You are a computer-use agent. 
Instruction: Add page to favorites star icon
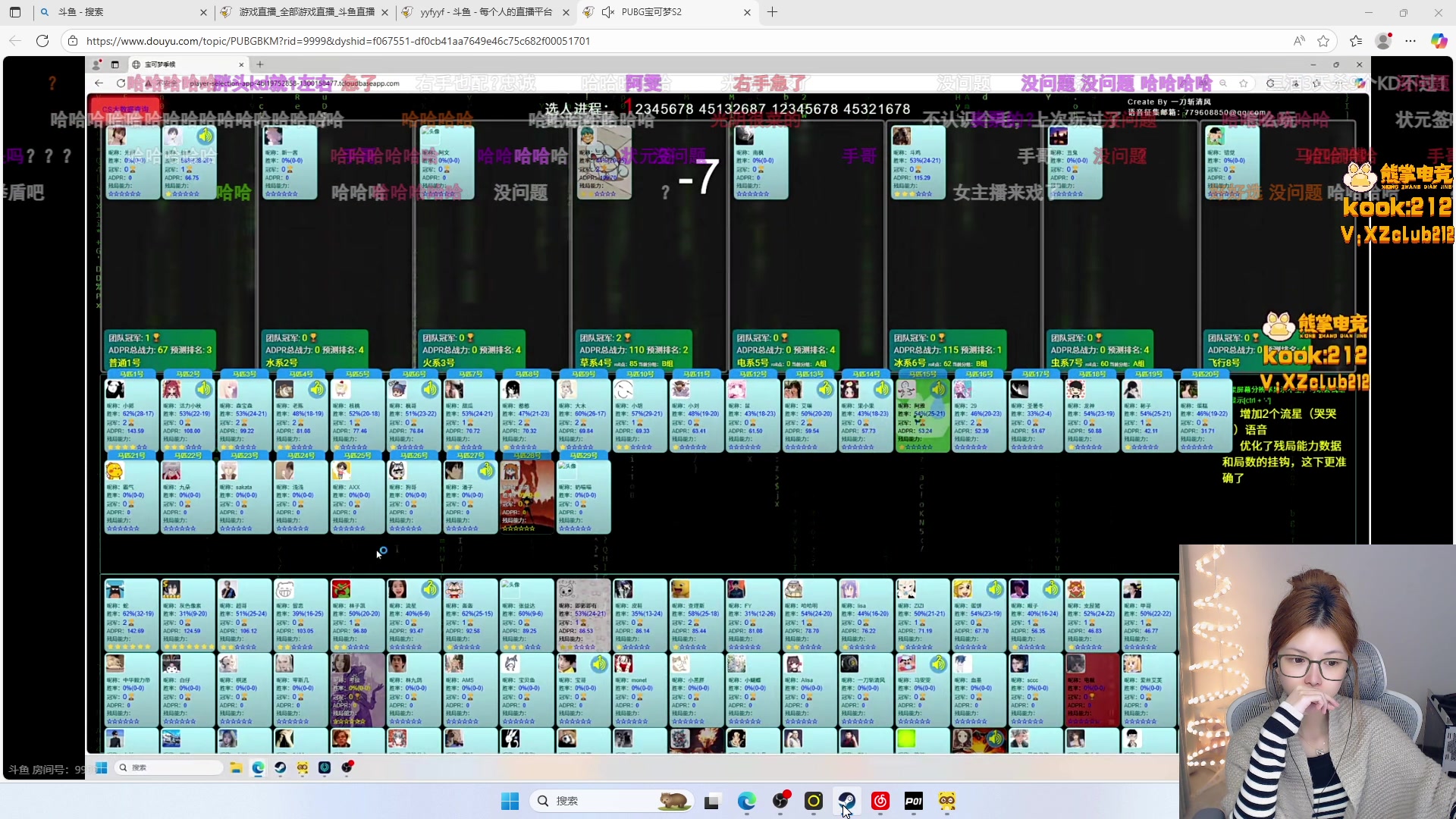pos(1323,41)
